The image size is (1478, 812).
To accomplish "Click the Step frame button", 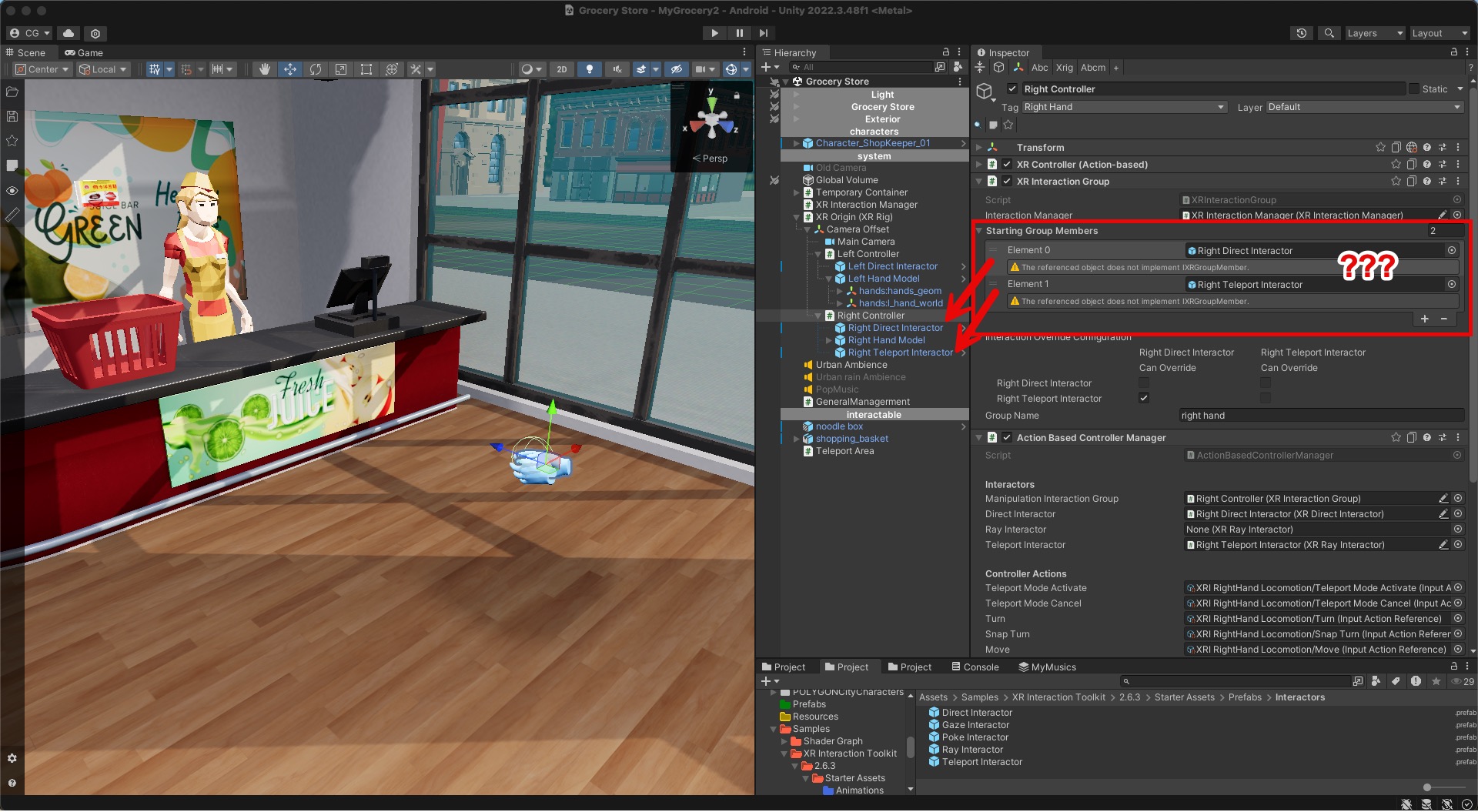I will pos(763,33).
